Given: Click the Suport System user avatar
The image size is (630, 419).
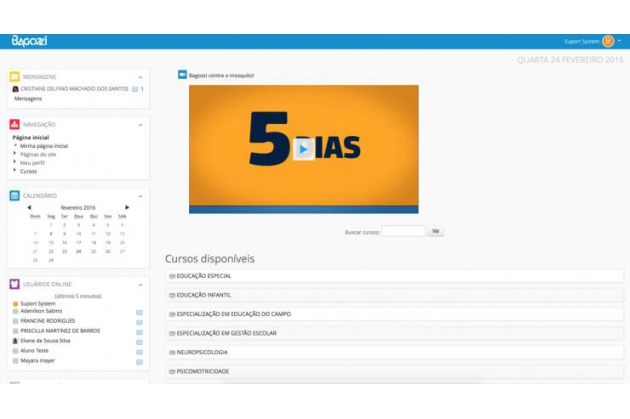Looking at the screenshot, I should pyautogui.click(x=608, y=41).
